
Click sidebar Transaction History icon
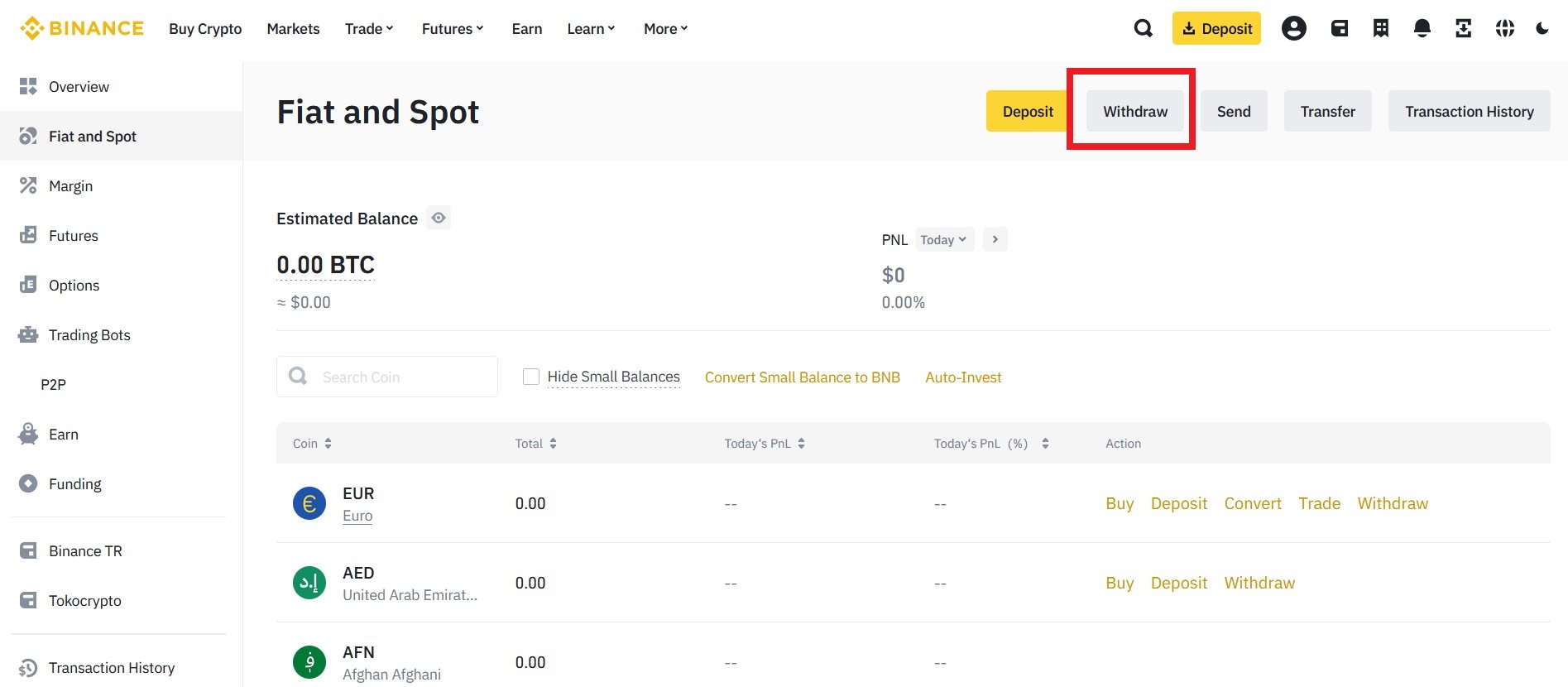tap(28, 667)
